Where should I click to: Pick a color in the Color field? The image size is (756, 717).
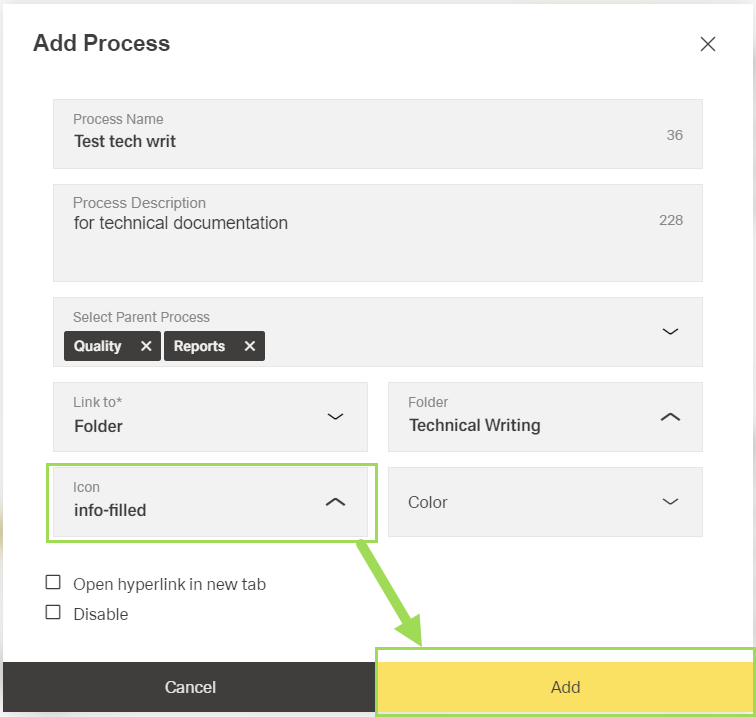(x=520, y=502)
